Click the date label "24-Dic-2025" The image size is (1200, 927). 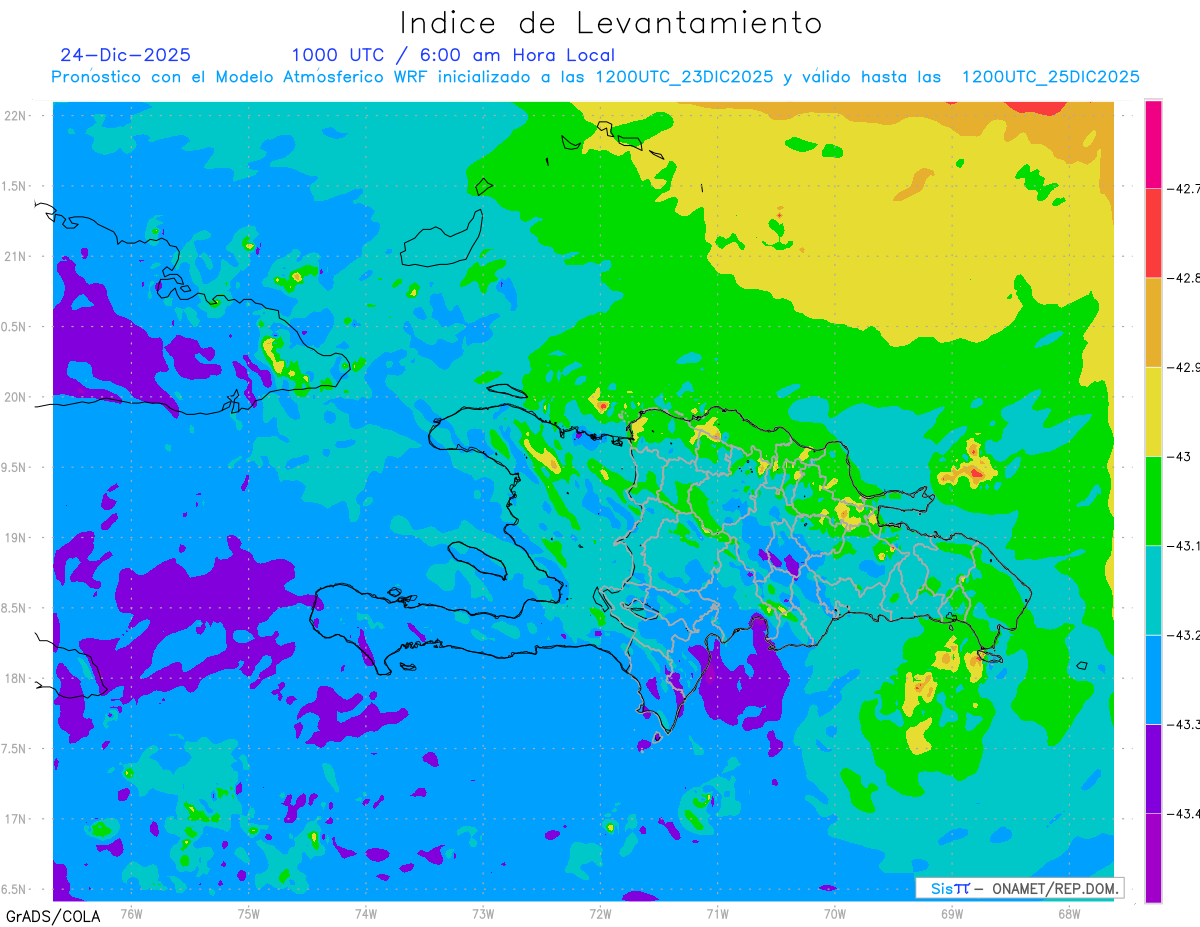pyautogui.click(x=125, y=55)
